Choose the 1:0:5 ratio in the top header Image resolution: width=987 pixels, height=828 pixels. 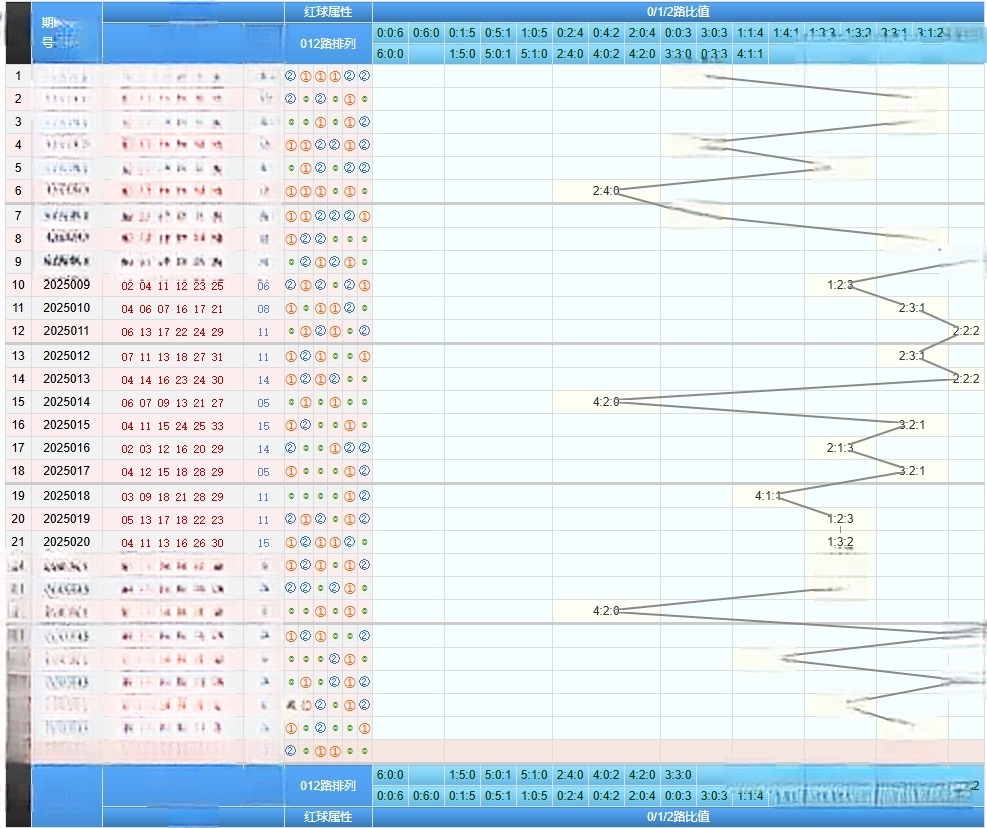[x=534, y=33]
